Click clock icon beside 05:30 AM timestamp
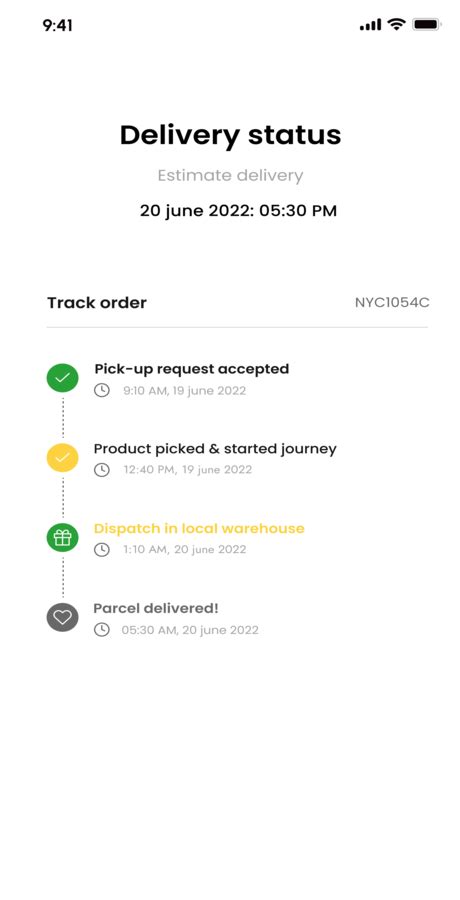The image size is (460, 900). [x=102, y=630]
